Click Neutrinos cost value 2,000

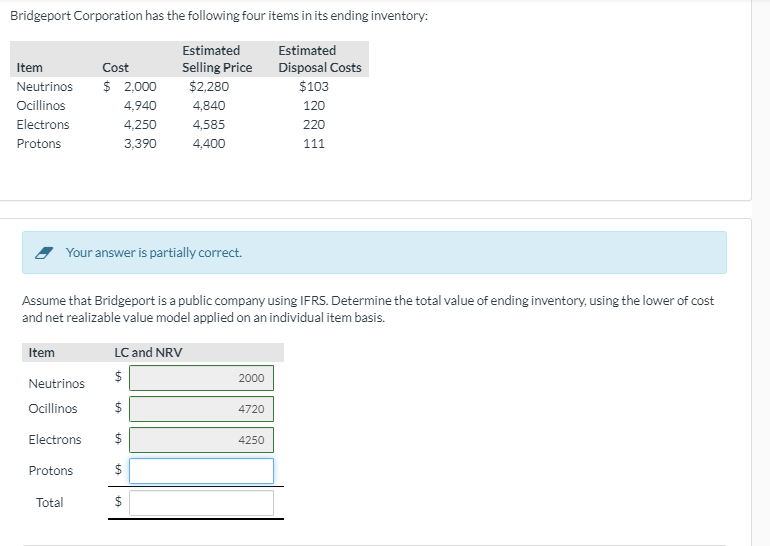pyautogui.click(x=140, y=86)
